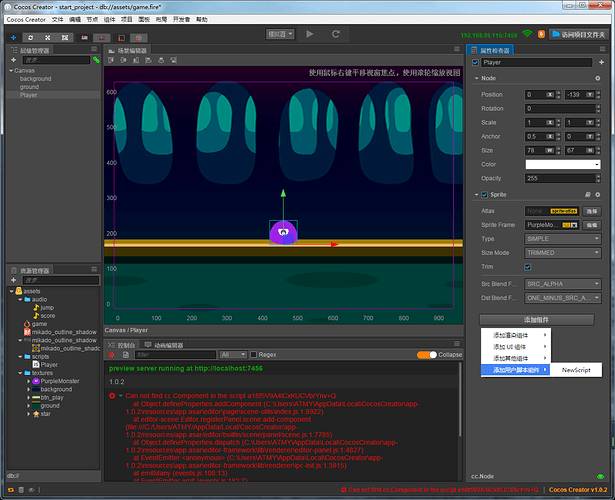The width and height of the screenshot is (615, 500).
Task: Open the hierarchy panel's options menu icon
Action: [x=94, y=49]
